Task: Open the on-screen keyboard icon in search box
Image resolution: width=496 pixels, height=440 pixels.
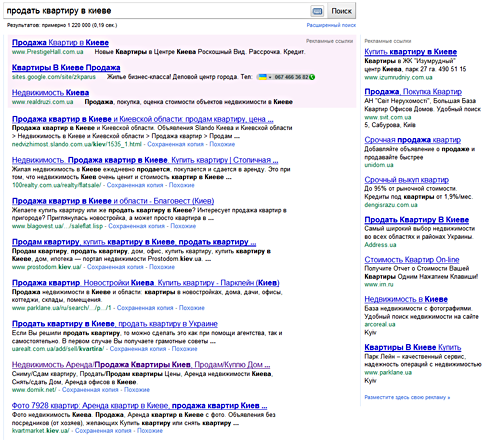Action: click(x=317, y=11)
